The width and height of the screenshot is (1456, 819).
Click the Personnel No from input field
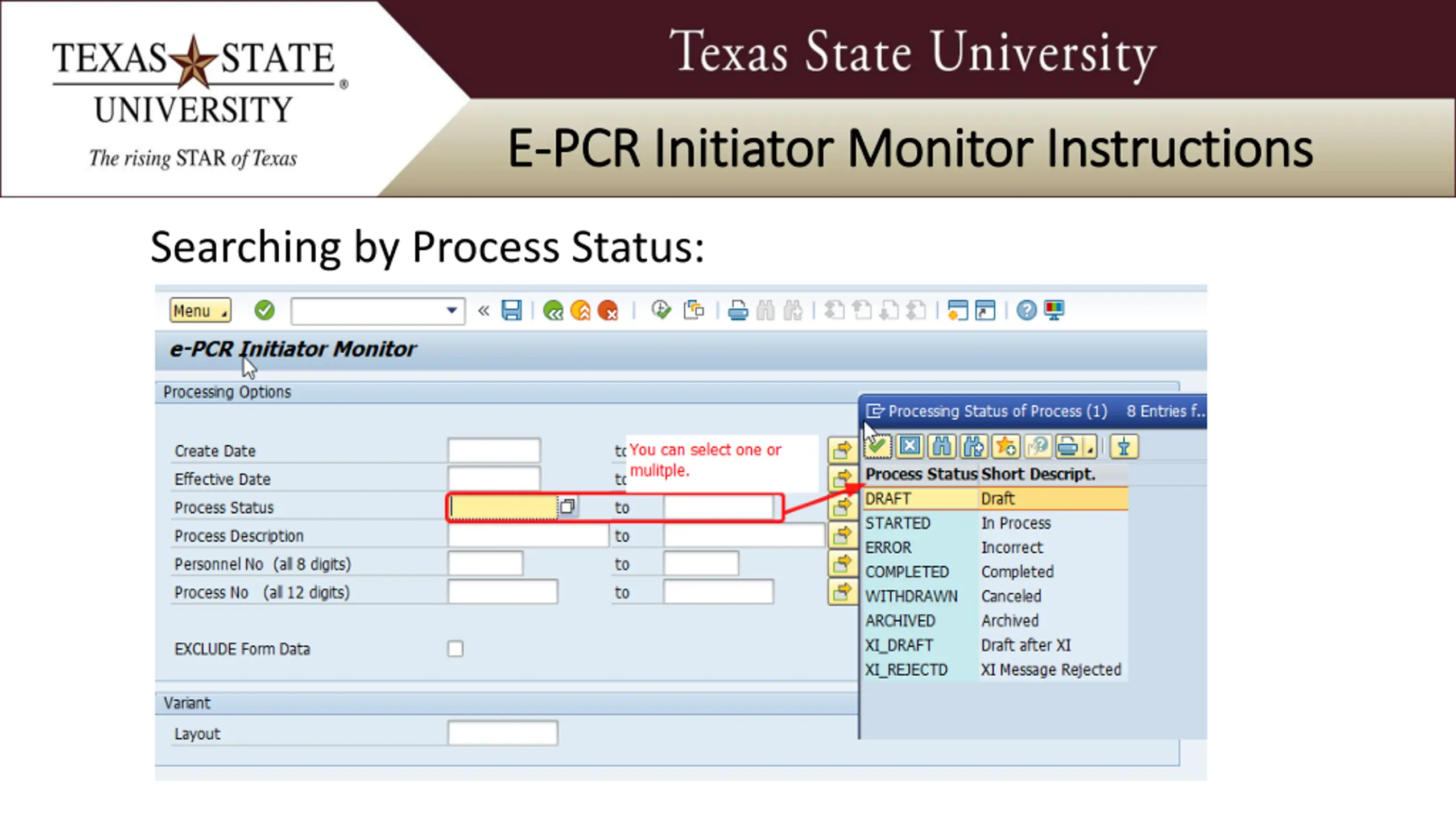point(485,564)
